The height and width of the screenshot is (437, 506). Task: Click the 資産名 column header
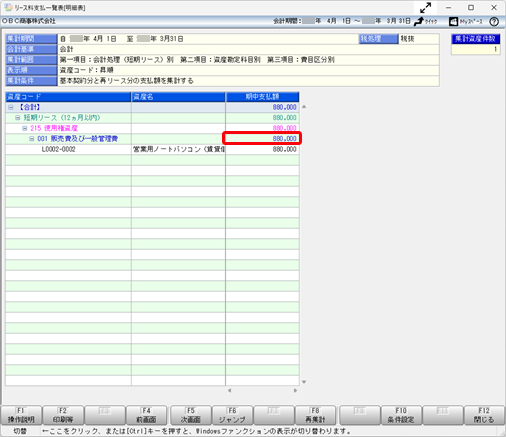point(178,97)
